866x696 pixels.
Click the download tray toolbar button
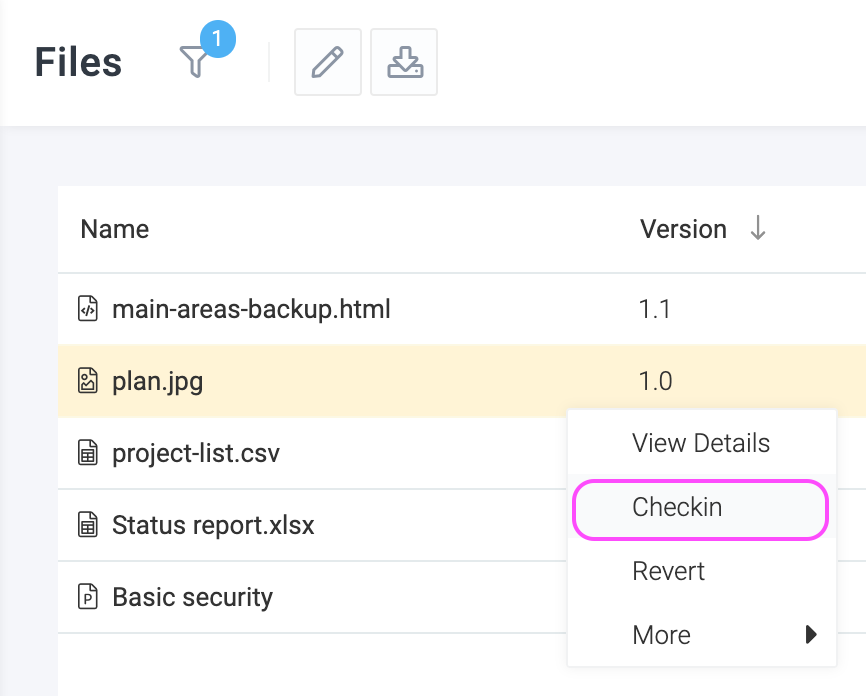point(404,62)
